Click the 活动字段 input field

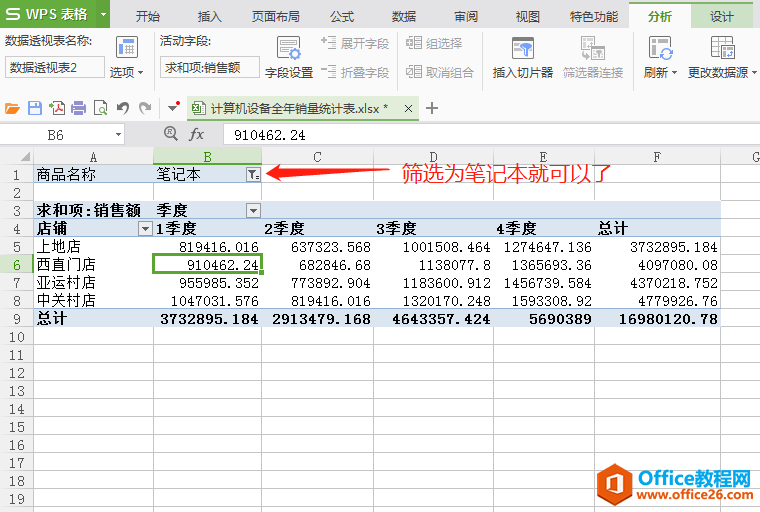click(209, 67)
